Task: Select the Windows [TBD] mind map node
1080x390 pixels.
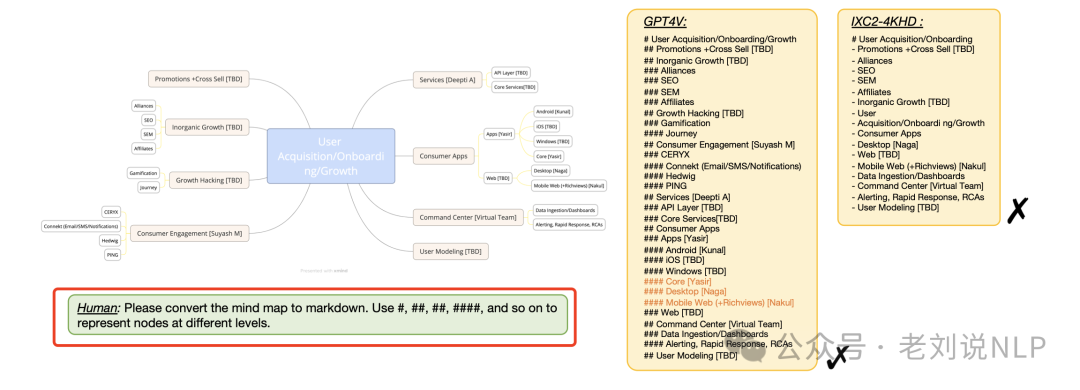Action: point(552,141)
